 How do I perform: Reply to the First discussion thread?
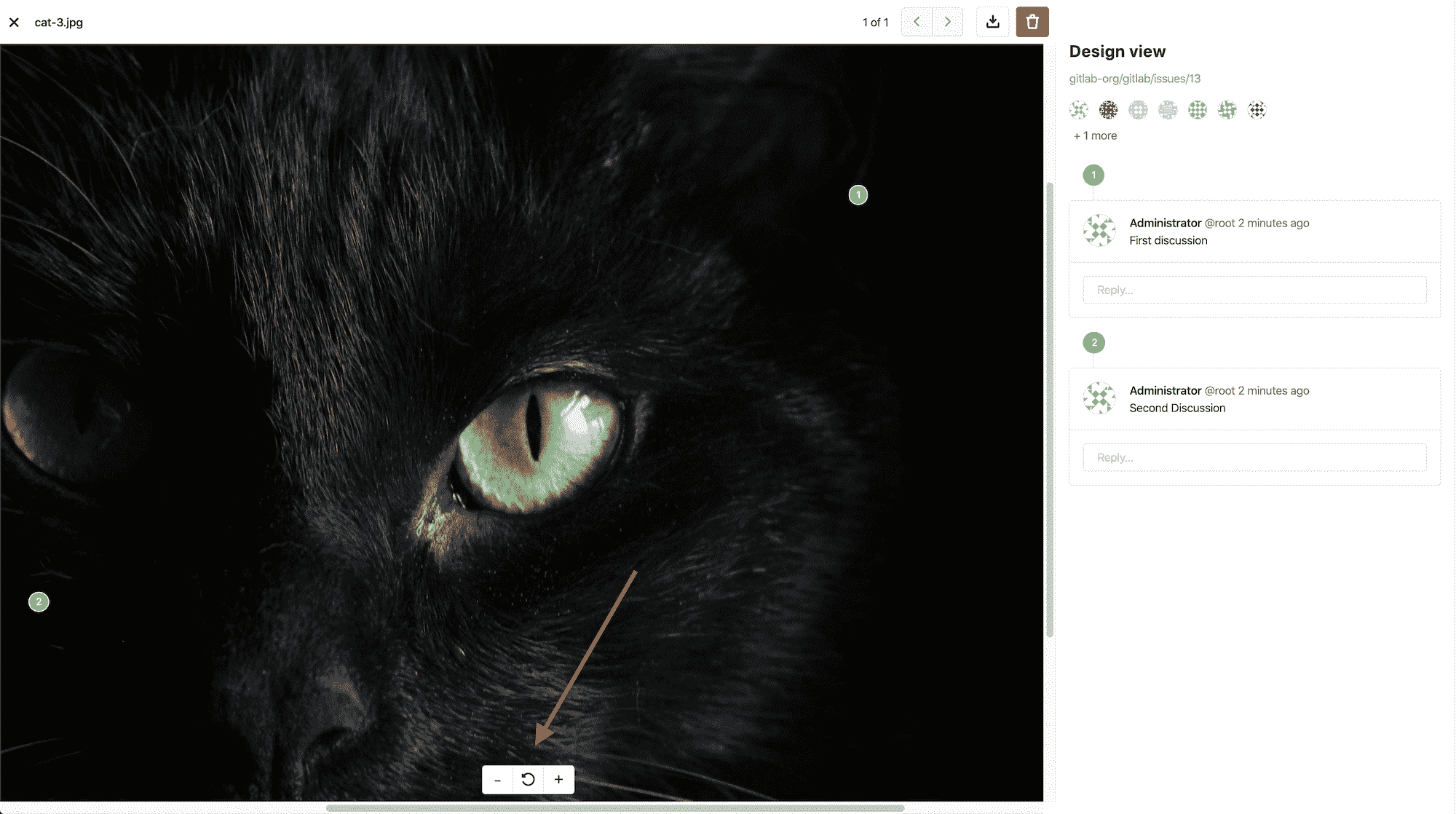point(1254,290)
